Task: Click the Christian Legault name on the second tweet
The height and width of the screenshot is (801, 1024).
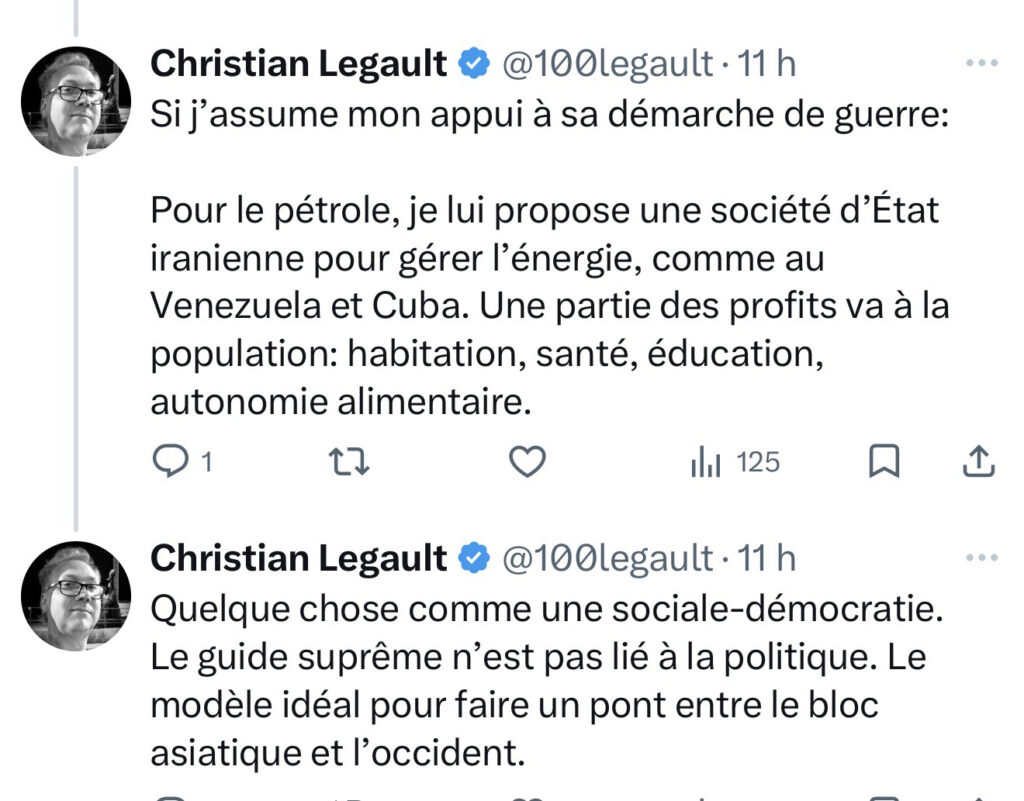Action: point(299,559)
